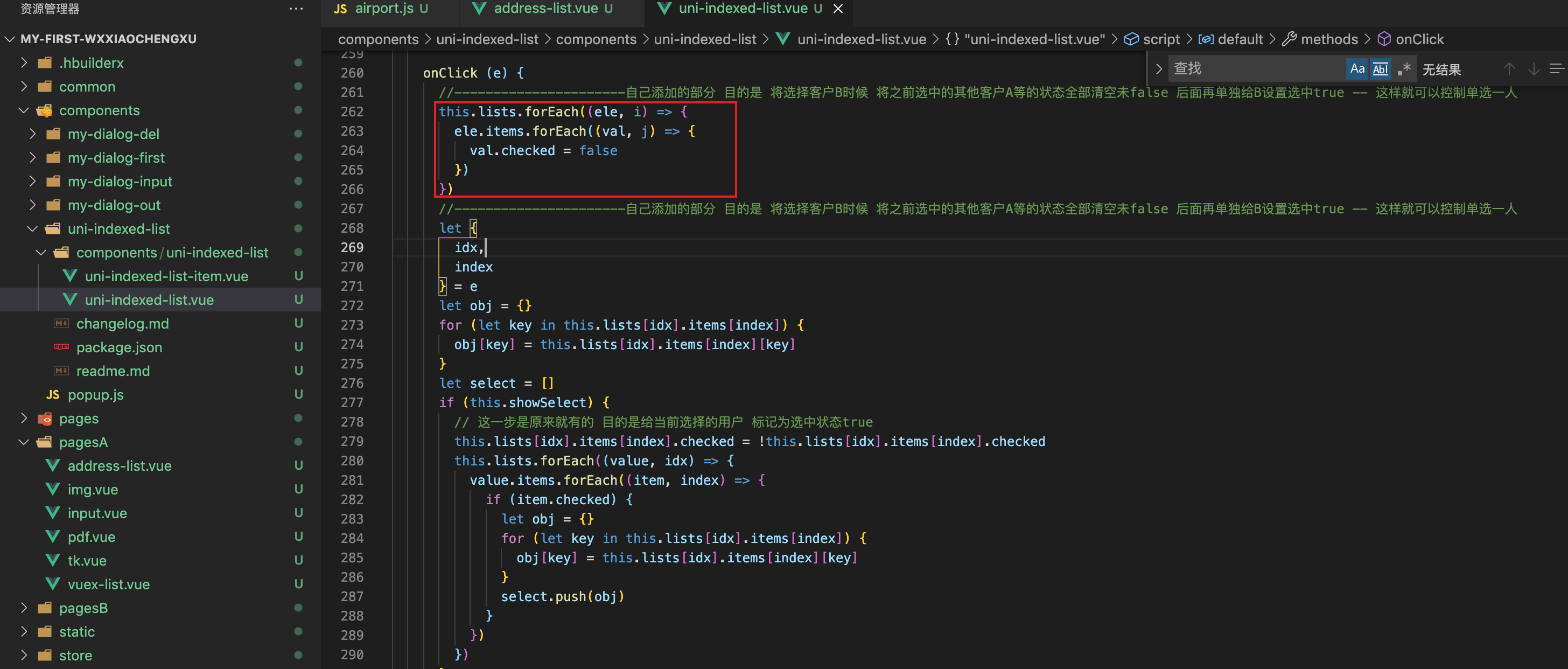
Task: Click markdown icon beside changelog.md
Action: 61,324
